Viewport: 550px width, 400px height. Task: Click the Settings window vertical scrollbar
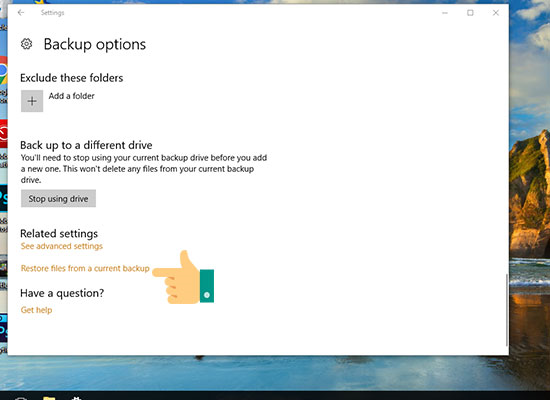pos(507,310)
